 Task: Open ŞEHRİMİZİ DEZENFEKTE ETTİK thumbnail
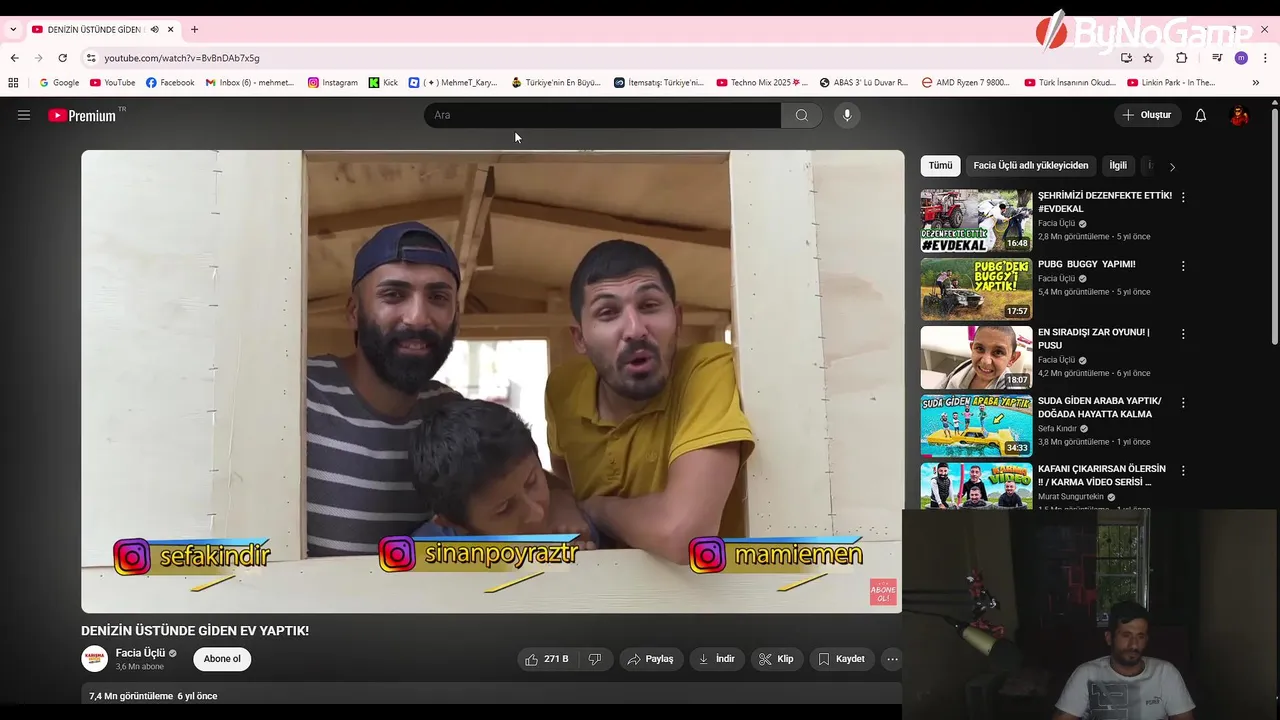976,221
